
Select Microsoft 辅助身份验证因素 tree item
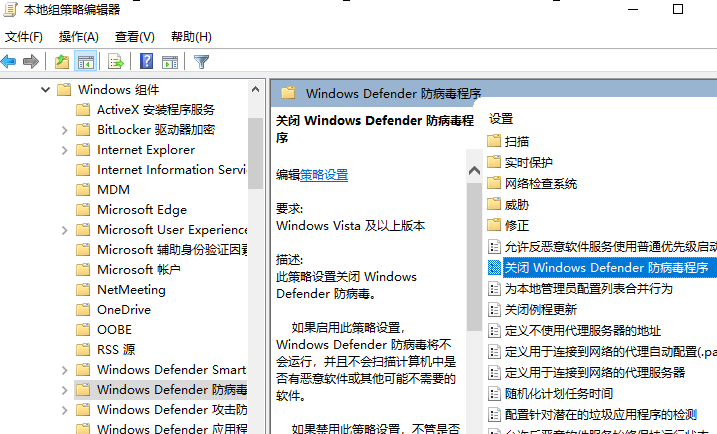(x=172, y=250)
